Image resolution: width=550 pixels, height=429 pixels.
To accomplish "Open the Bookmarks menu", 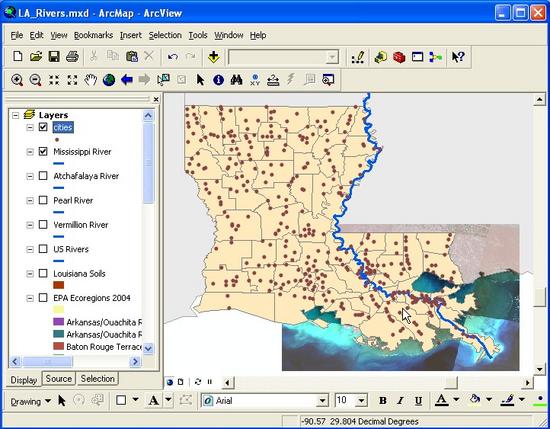I will pos(93,35).
